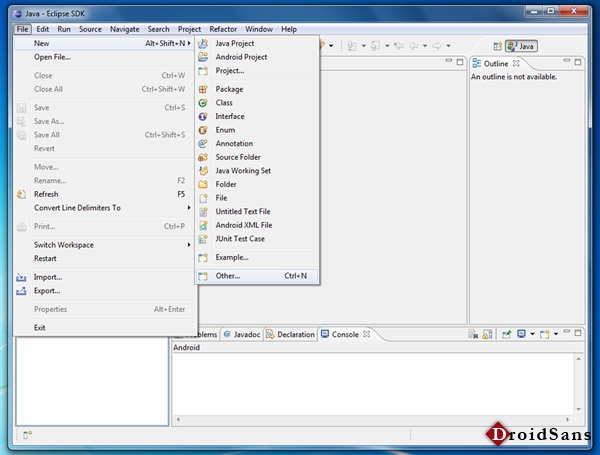Image resolution: width=600 pixels, height=455 pixels.
Task: Choose Open File... from File menu
Action: [x=104, y=57]
